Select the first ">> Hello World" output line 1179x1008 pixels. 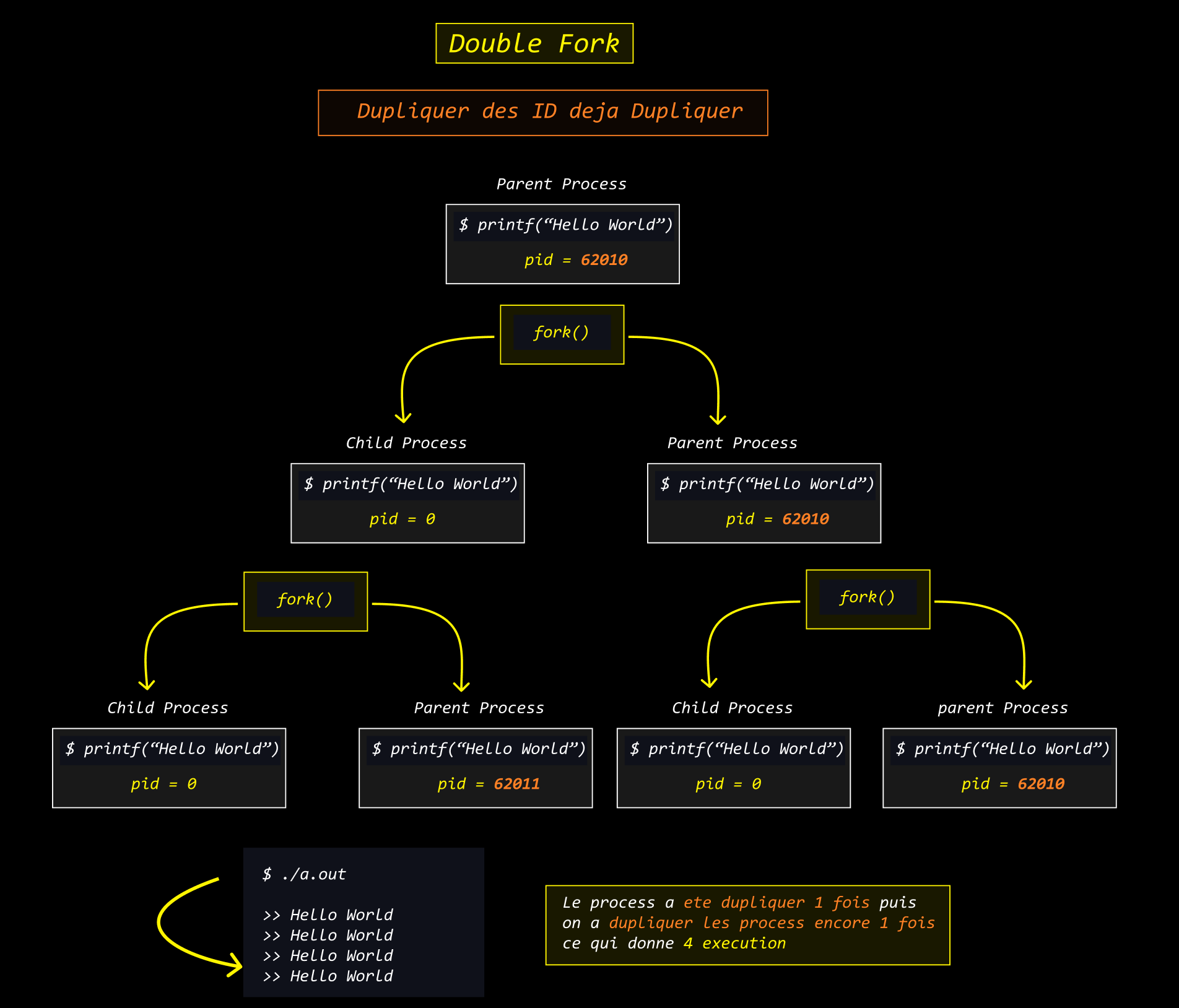coord(328,915)
